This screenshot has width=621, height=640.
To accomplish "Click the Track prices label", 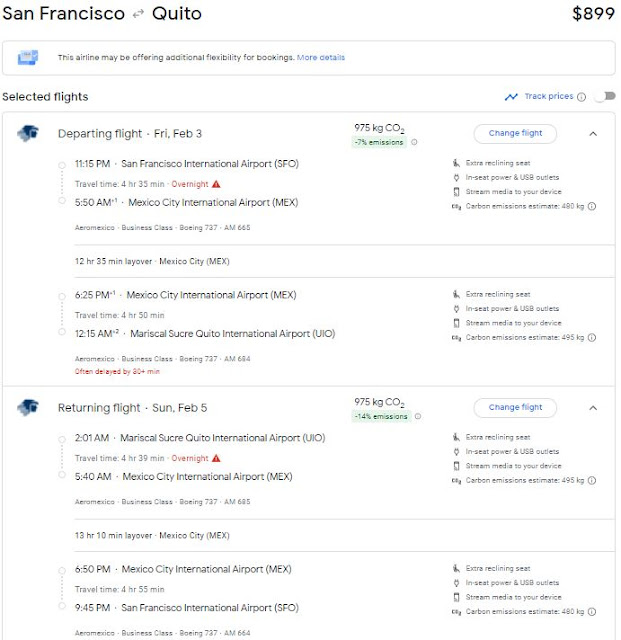I will (549, 97).
